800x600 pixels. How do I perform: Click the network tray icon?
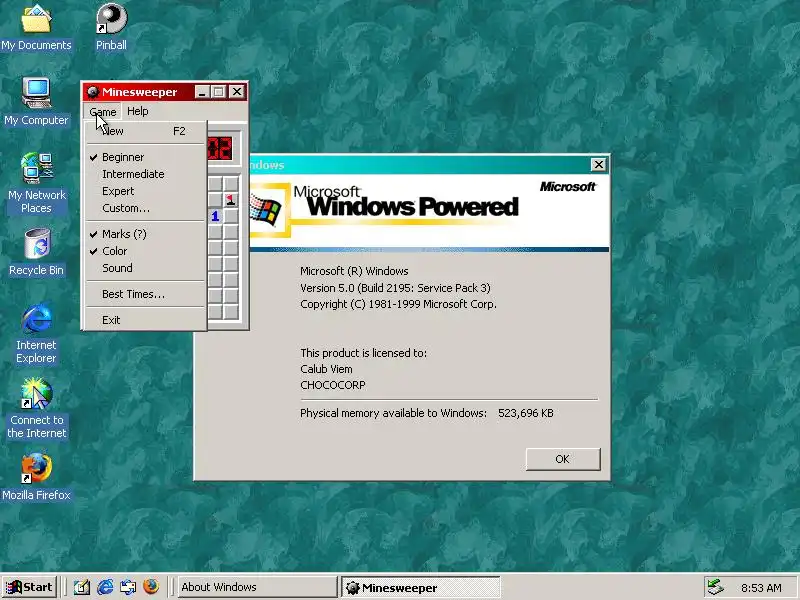coord(715,587)
